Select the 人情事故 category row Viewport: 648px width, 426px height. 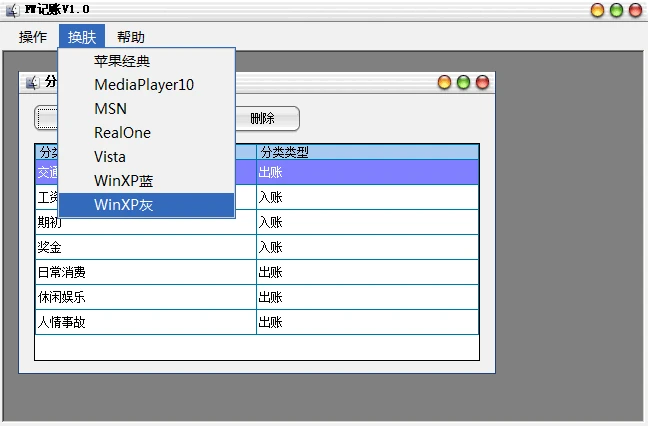257,322
